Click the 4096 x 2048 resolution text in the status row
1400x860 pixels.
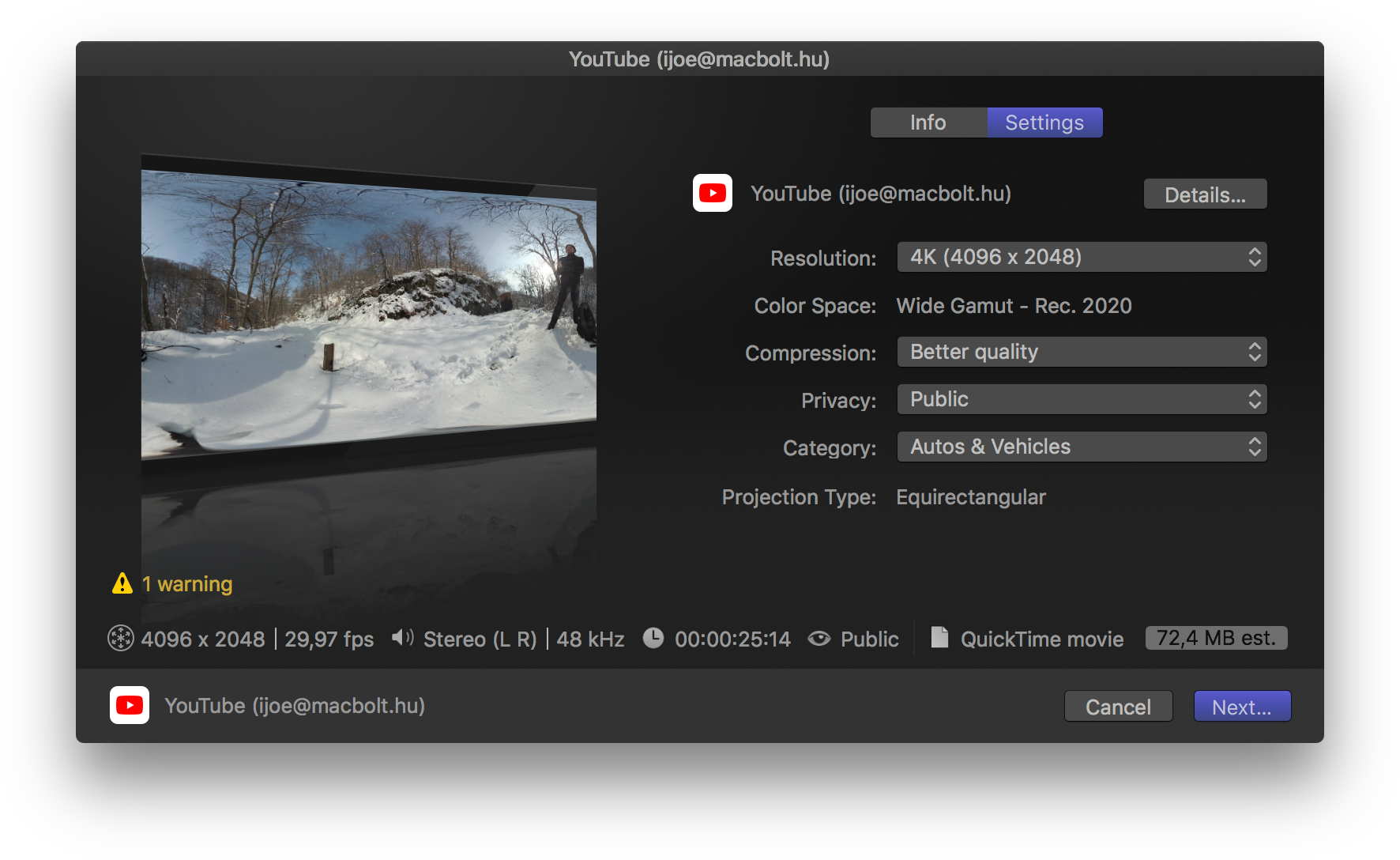click(x=203, y=639)
